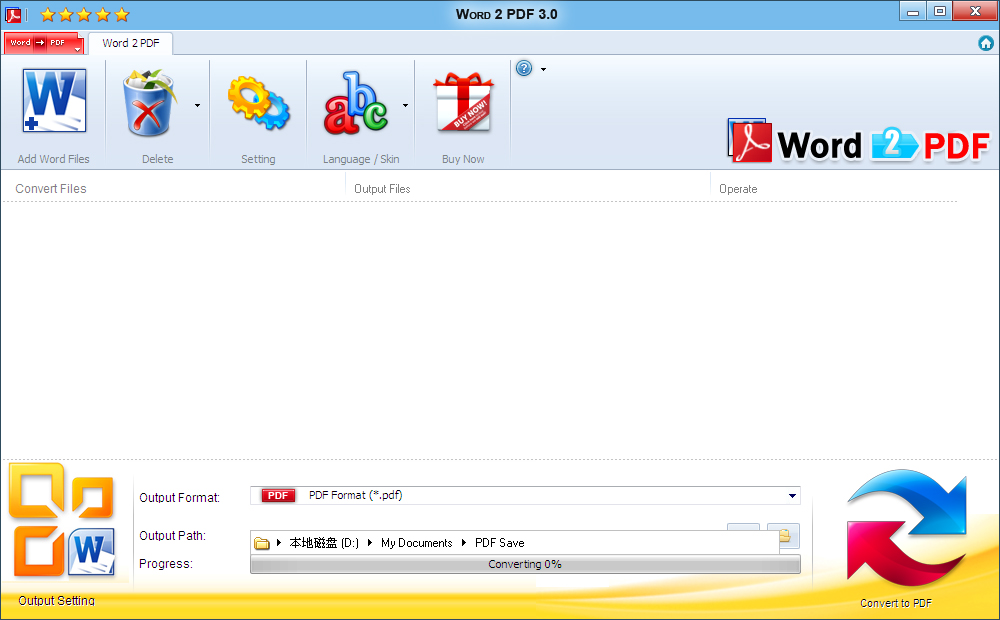Start conversion with Convert to PDF arrows
The width and height of the screenshot is (1000, 620).
click(906, 528)
